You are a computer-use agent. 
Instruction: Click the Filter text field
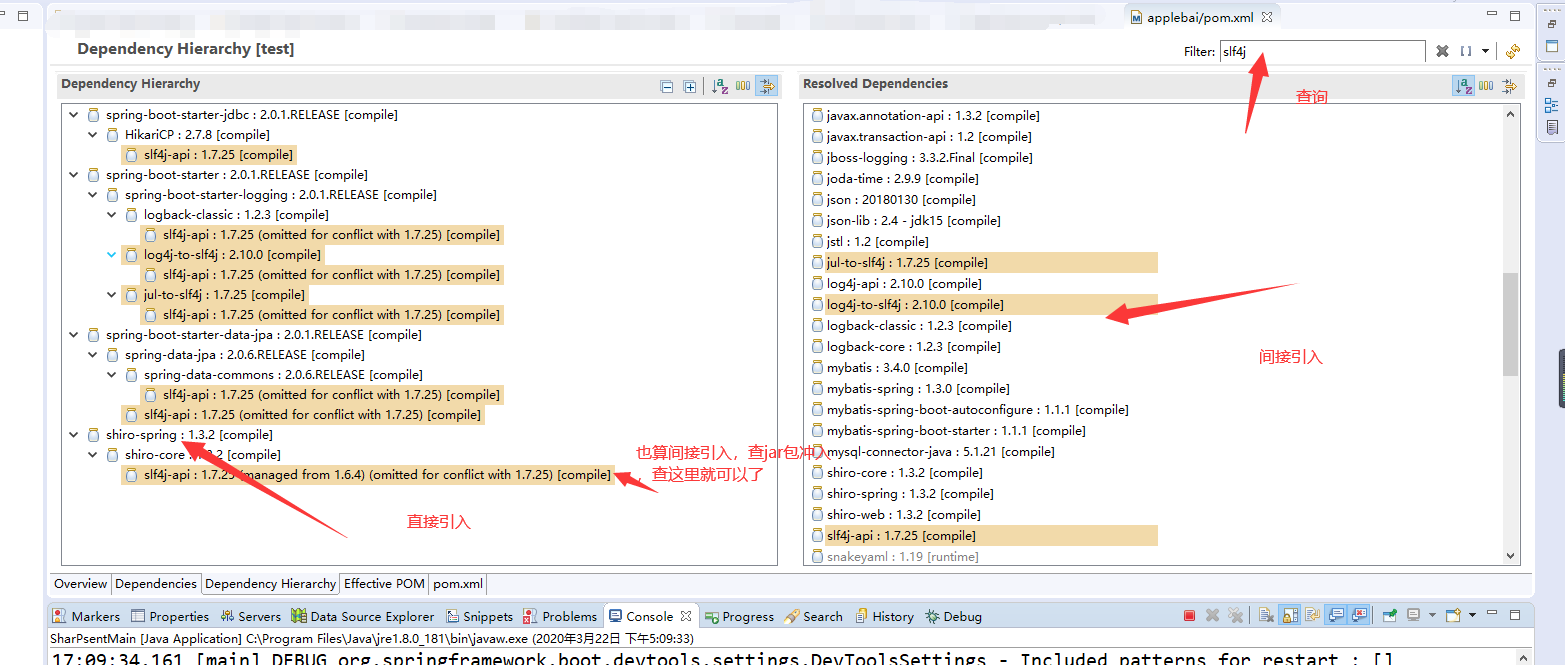[1323, 51]
